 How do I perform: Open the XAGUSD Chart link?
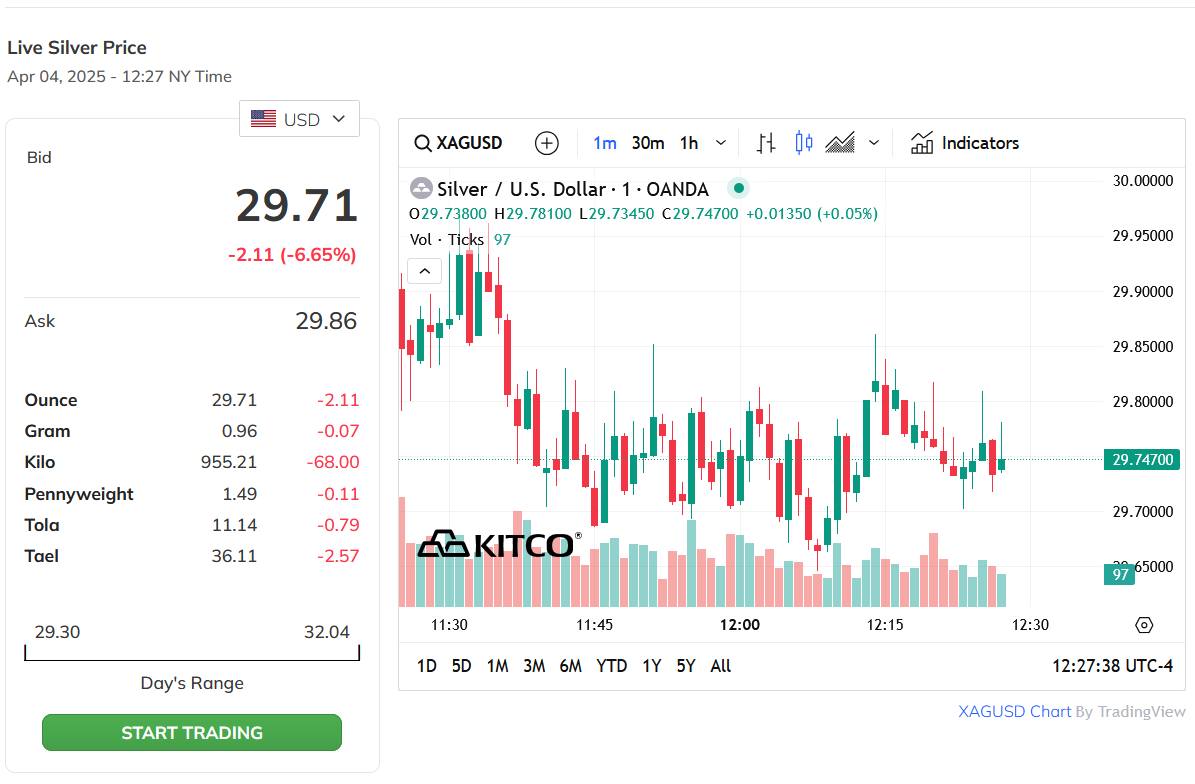tap(1014, 712)
